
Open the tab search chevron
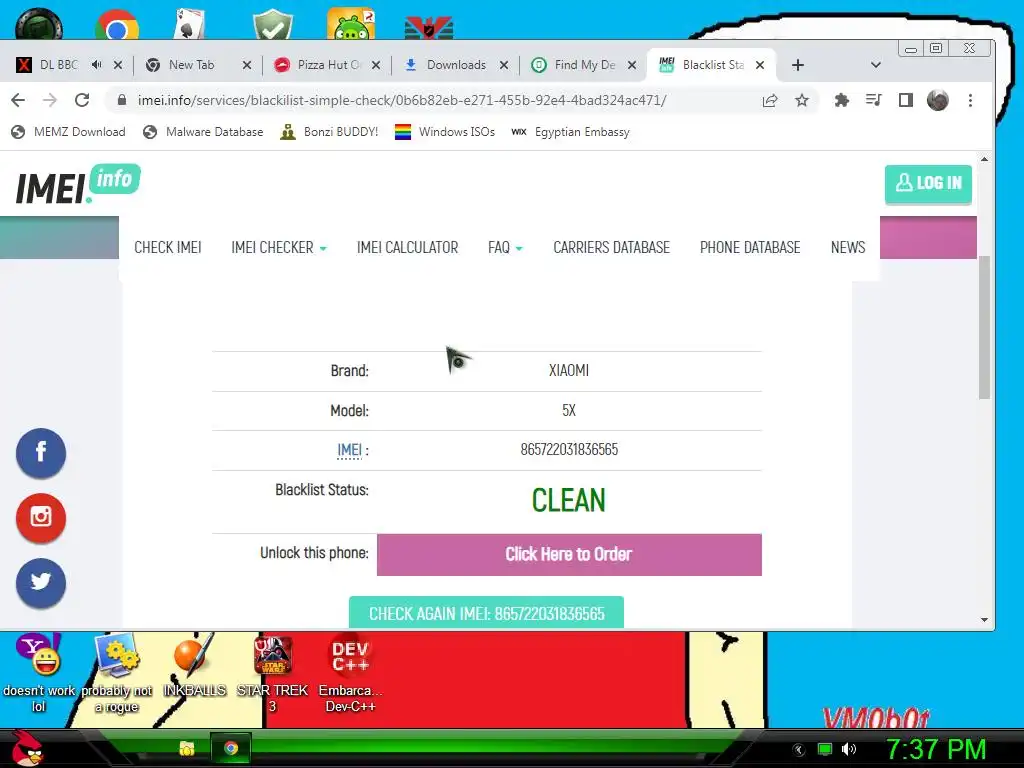coord(876,65)
